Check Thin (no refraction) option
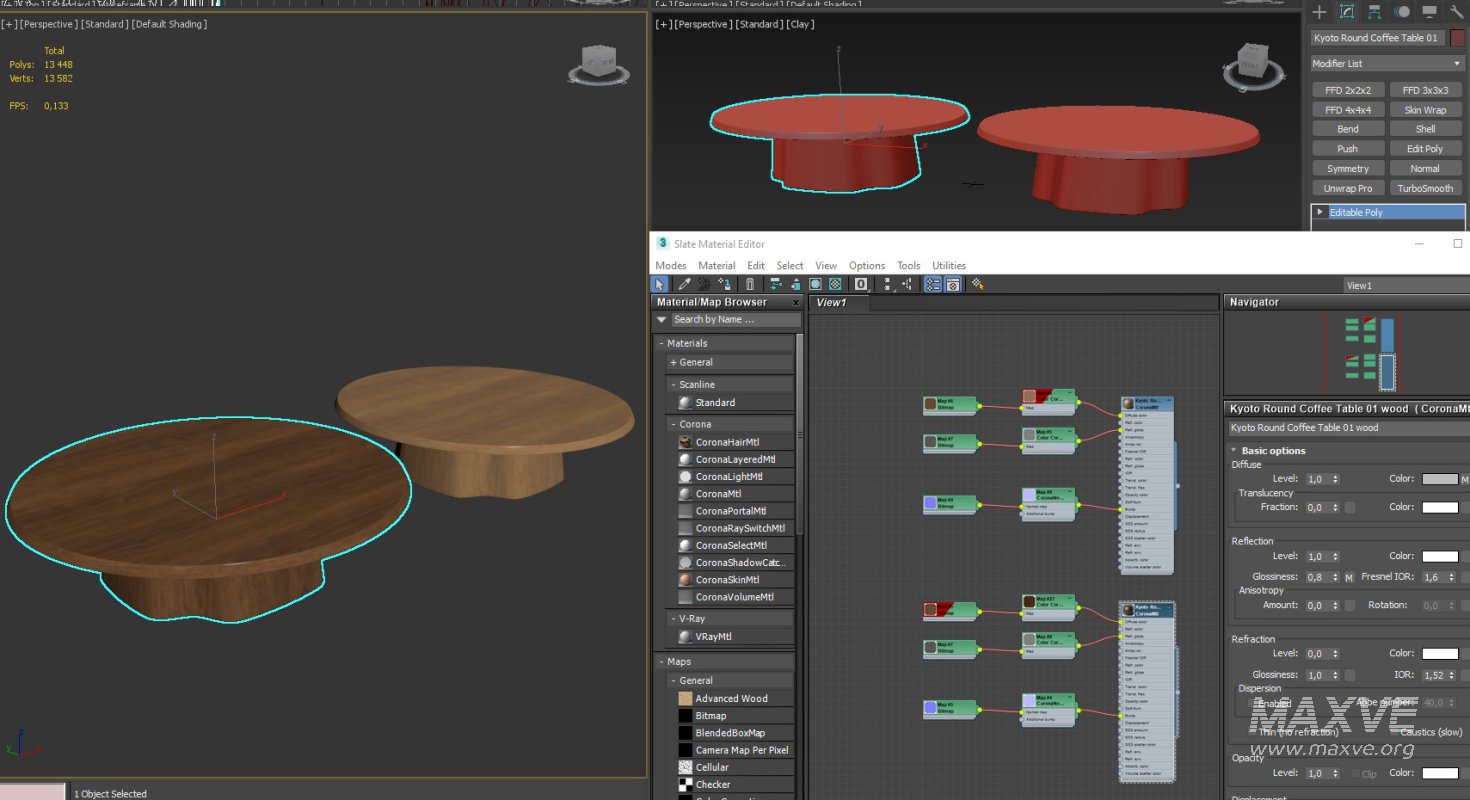Screen dimensions: 1470x800 click(1252, 732)
